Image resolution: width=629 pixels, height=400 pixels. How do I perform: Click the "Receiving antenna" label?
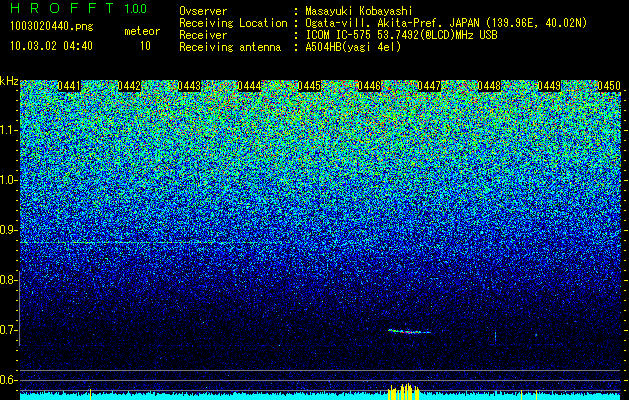pyautogui.click(x=230, y=47)
